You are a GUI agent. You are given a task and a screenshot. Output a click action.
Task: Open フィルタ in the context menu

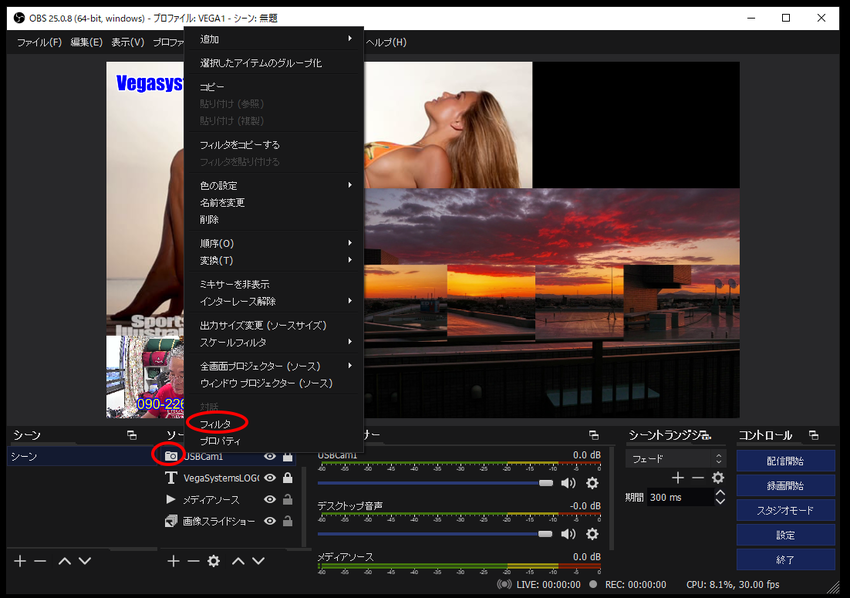tap(215, 424)
